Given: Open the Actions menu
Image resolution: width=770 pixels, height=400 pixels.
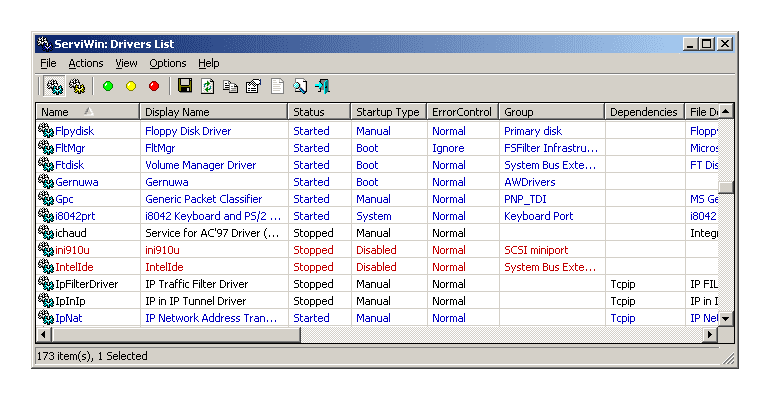Looking at the screenshot, I should click(86, 63).
